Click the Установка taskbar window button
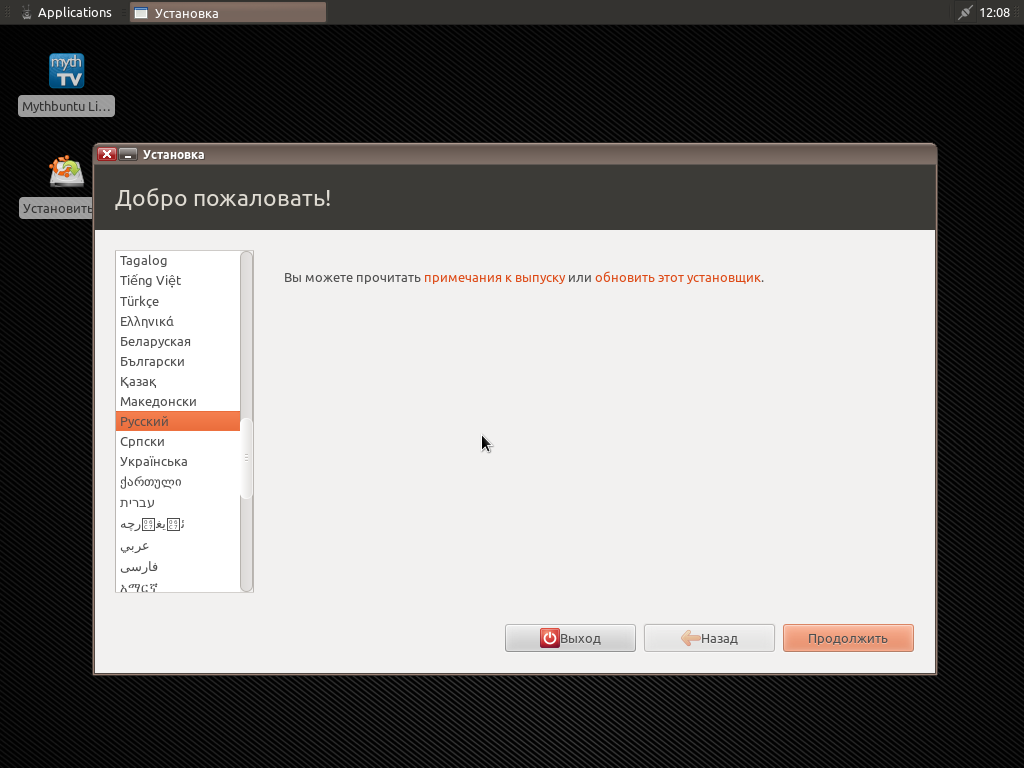The height and width of the screenshot is (768, 1024). coord(228,13)
